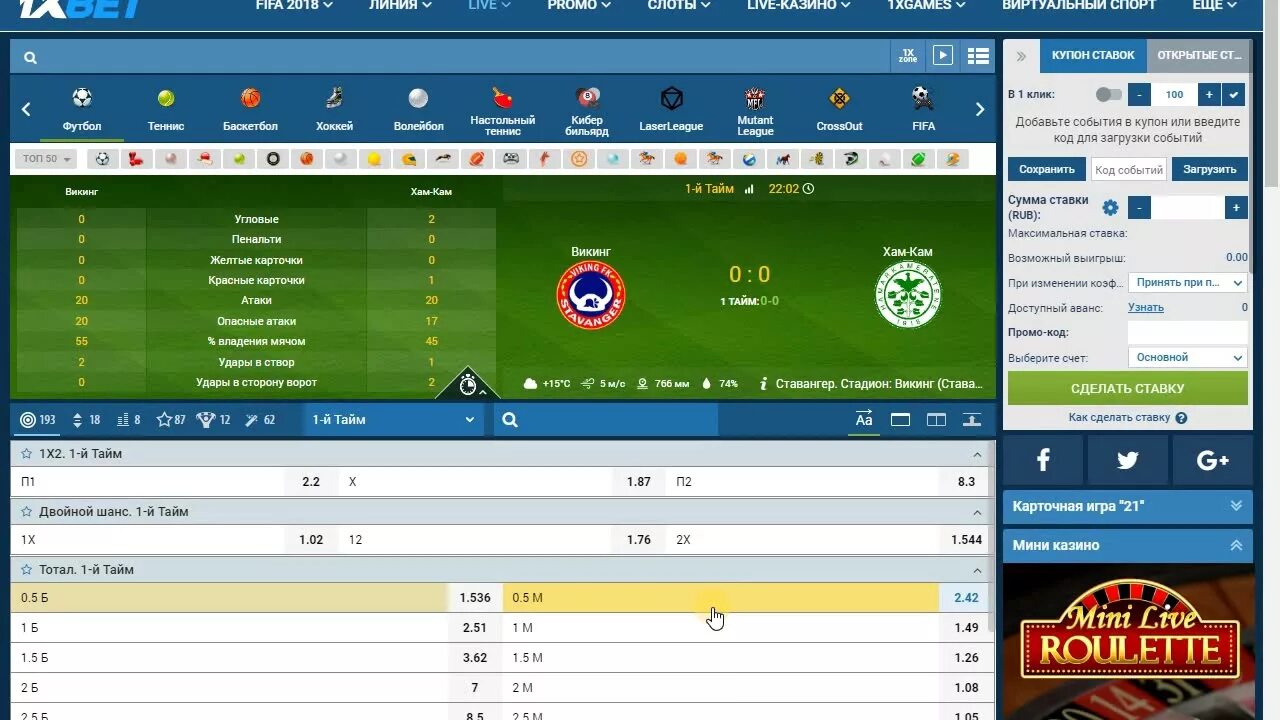Open the ТОП 50 dropdown

point(48,159)
